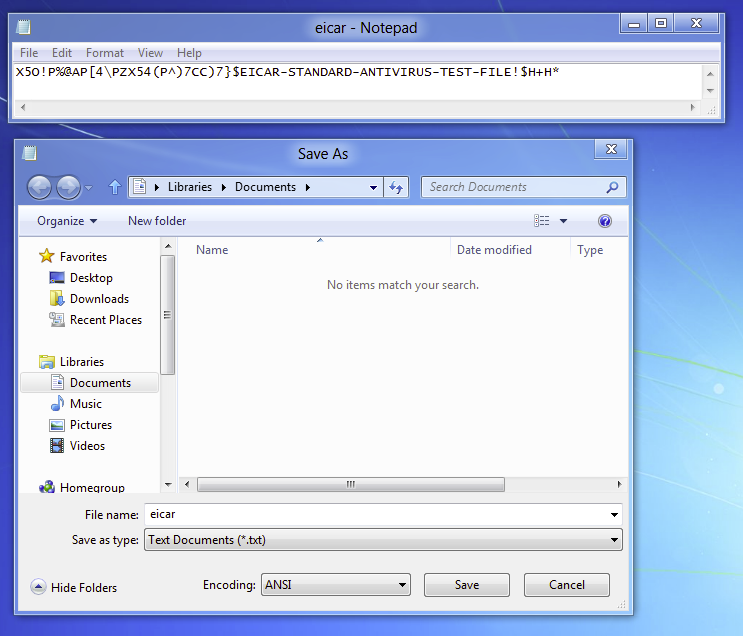Open Notepad Edit menu

click(x=62, y=53)
